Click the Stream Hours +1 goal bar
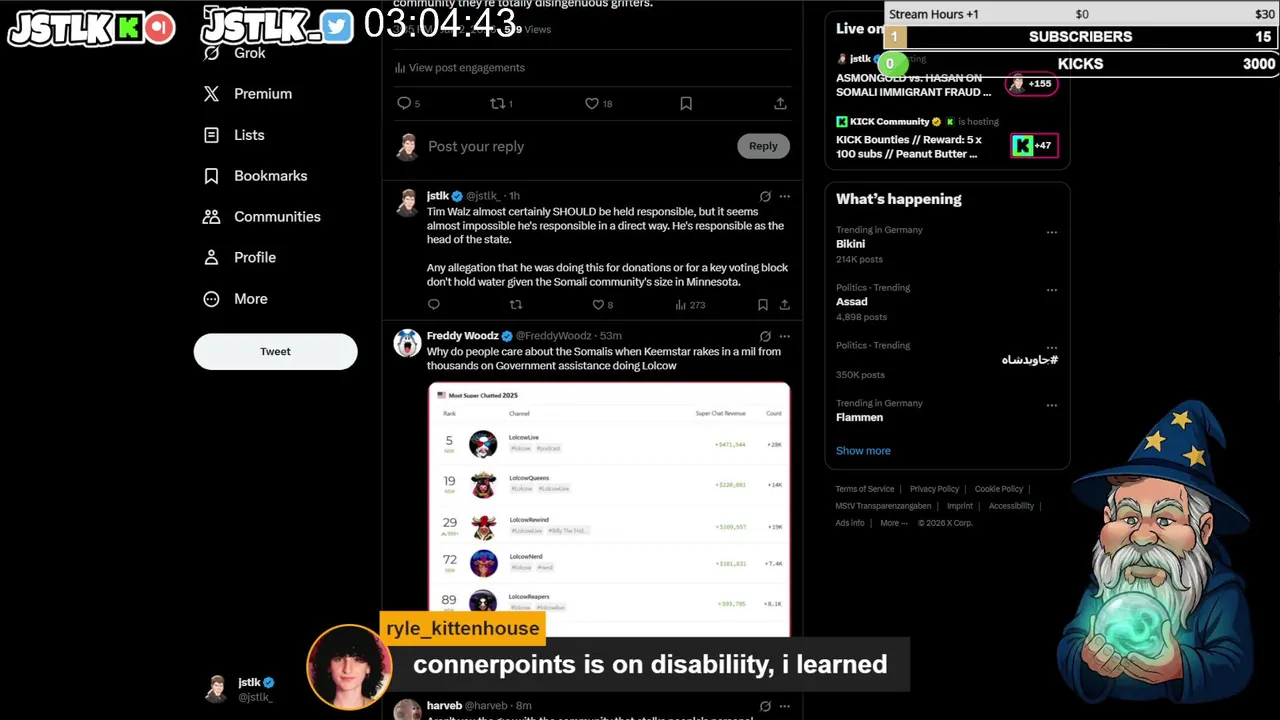Image resolution: width=1280 pixels, height=720 pixels. click(1081, 14)
